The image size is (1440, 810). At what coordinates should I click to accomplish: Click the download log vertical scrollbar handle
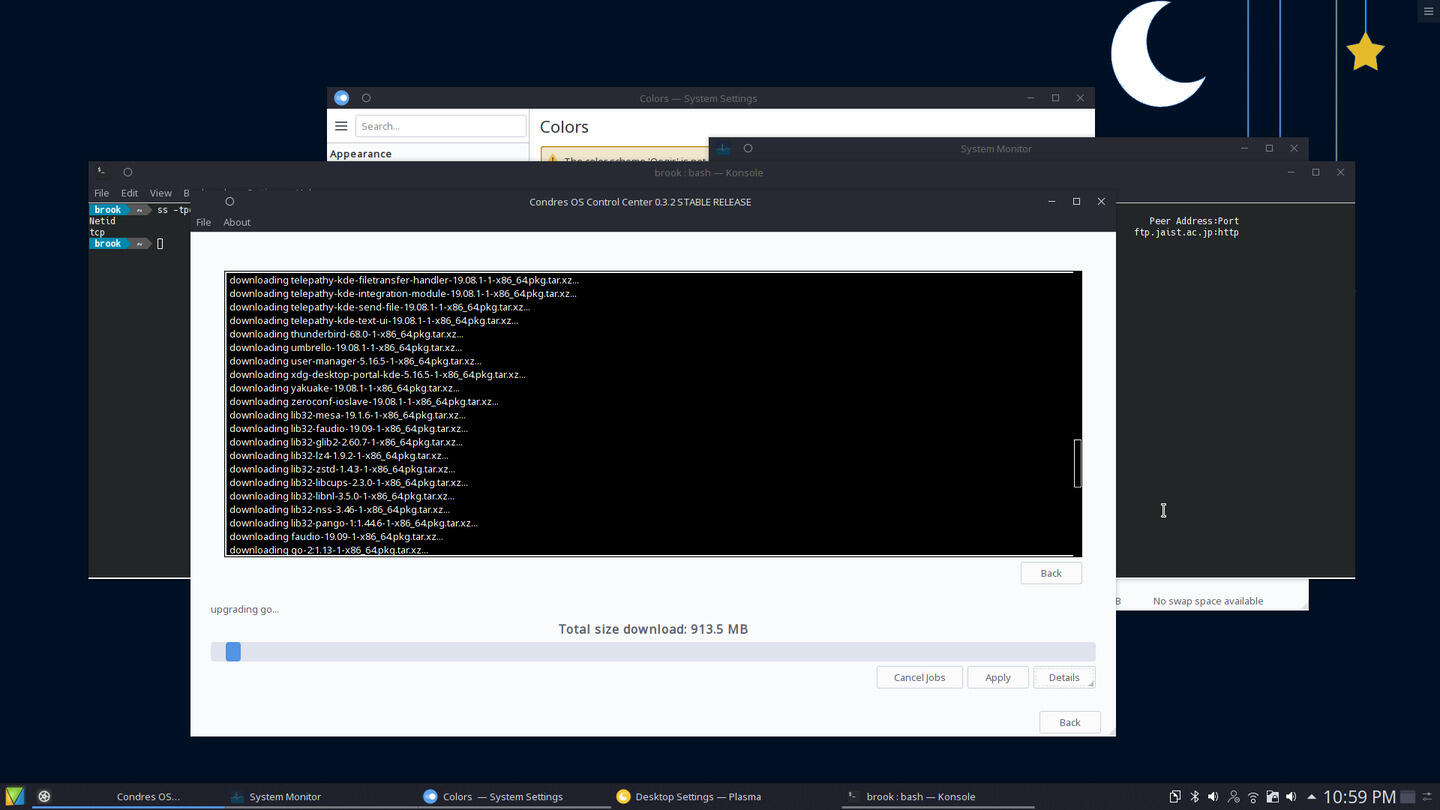tap(1077, 463)
